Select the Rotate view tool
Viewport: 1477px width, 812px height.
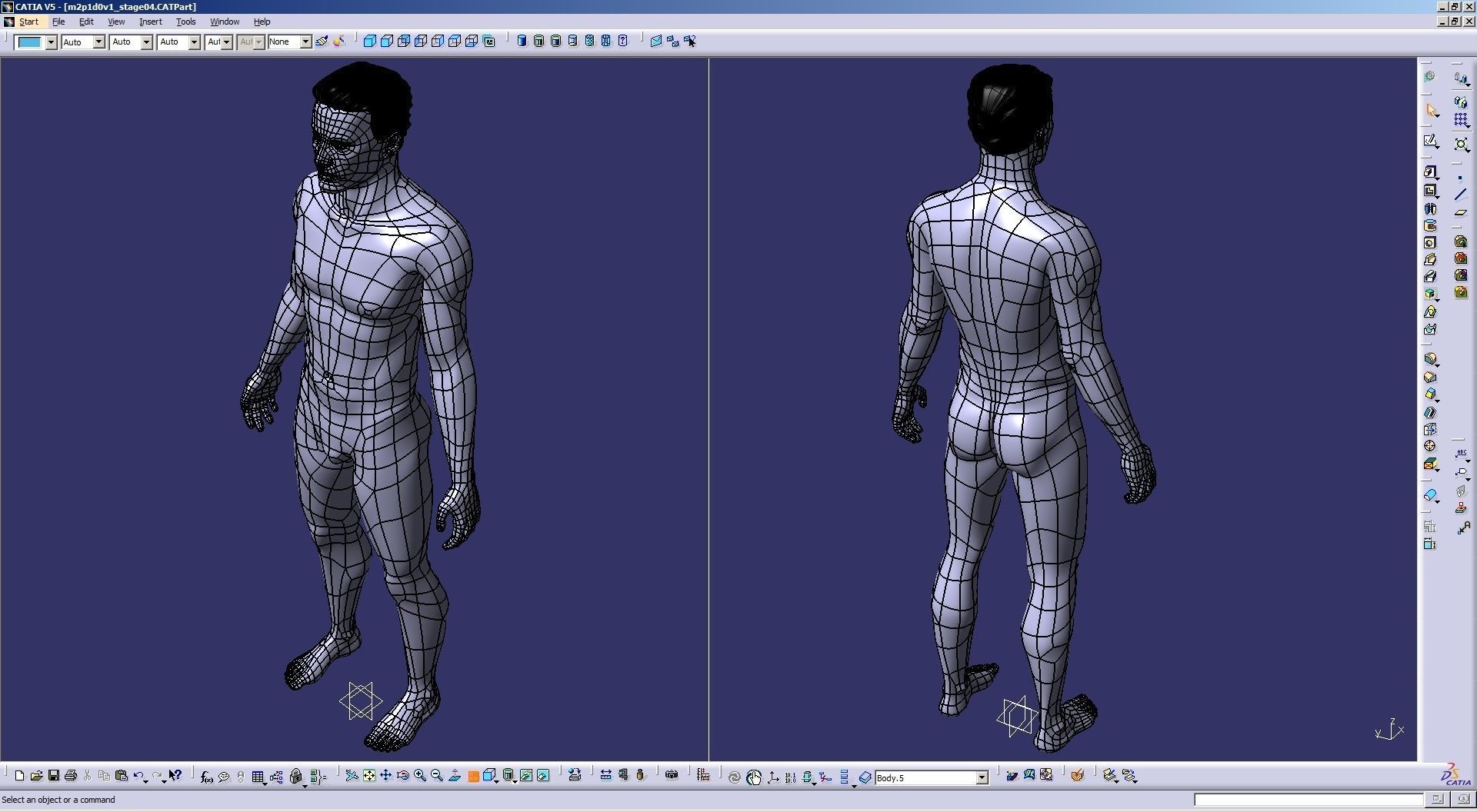[403, 776]
